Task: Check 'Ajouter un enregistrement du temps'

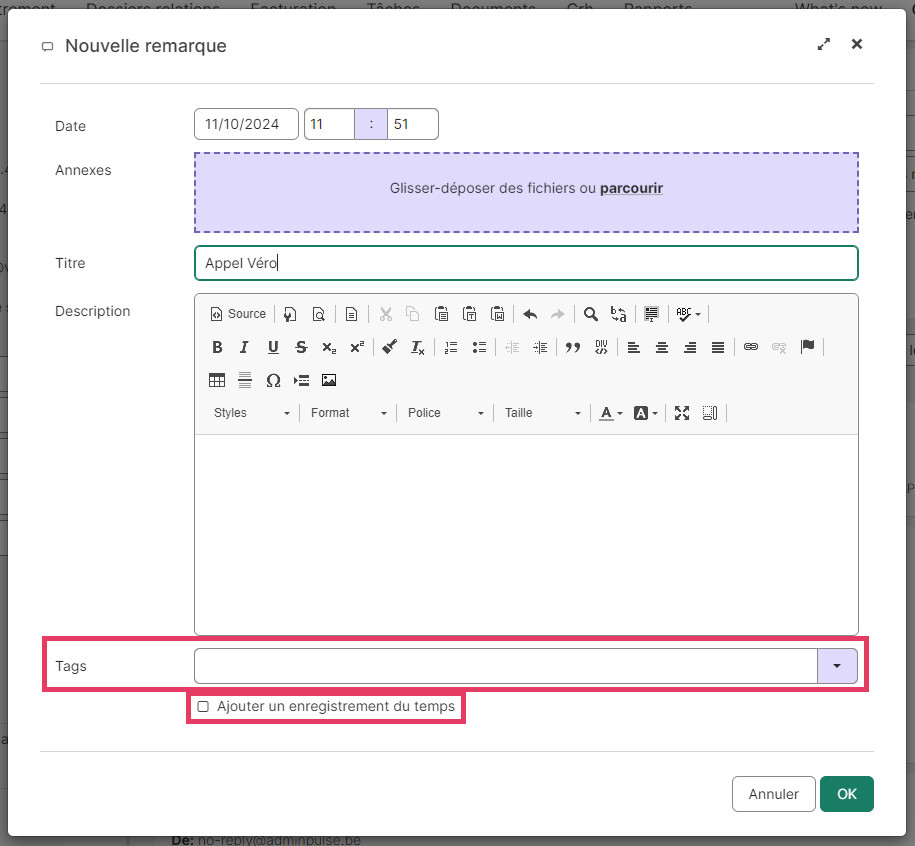Action: (x=203, y=707)
